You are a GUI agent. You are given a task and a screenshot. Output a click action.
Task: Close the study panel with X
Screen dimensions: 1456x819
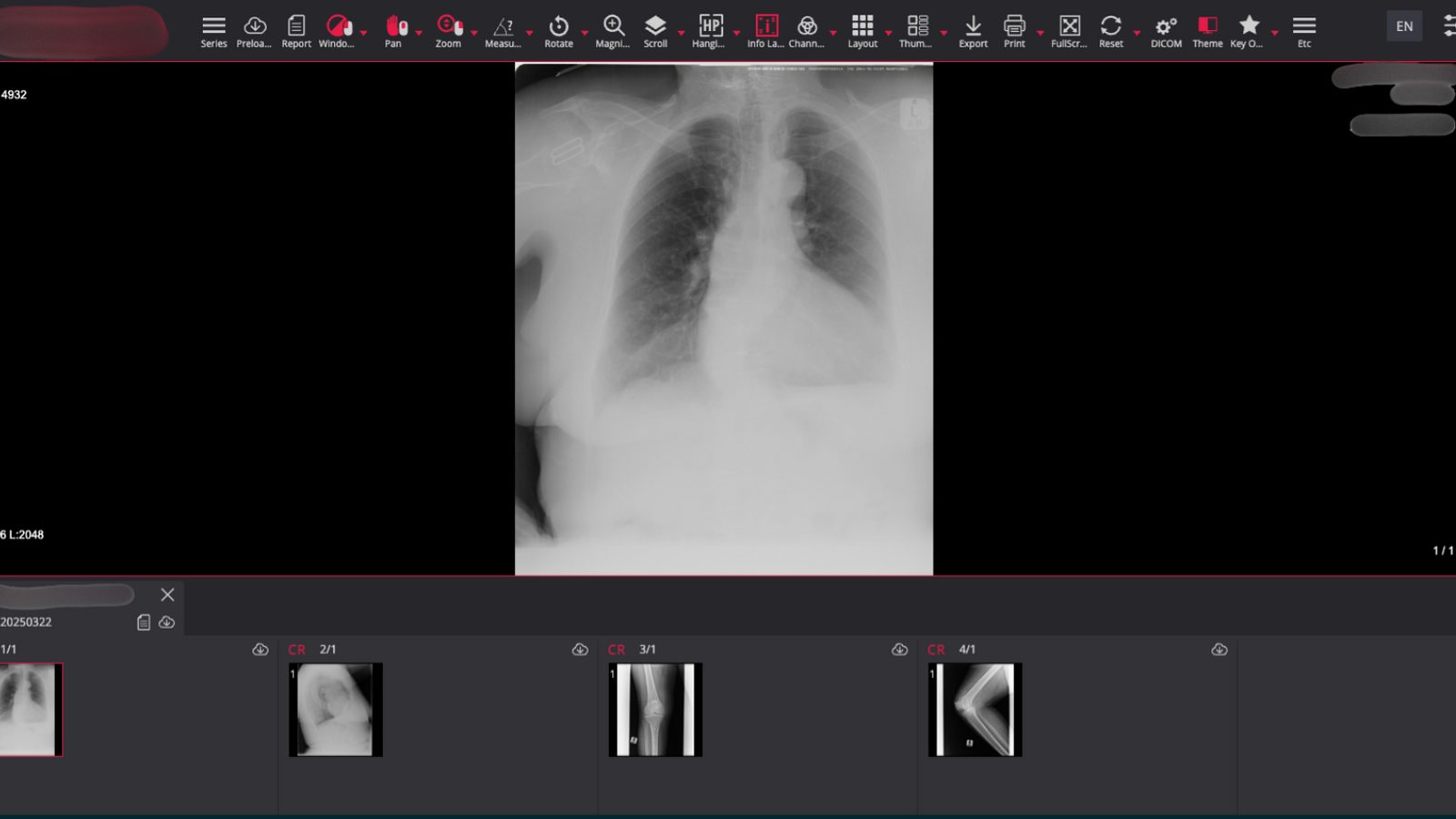167,594
